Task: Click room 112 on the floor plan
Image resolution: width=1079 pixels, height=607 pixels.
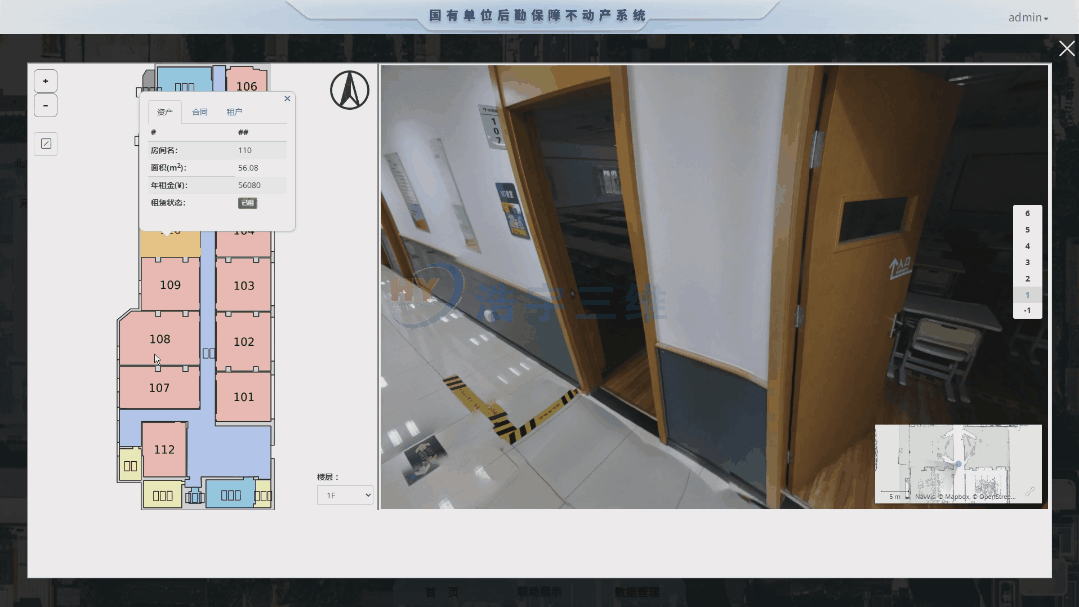Action: coord(164,449)
